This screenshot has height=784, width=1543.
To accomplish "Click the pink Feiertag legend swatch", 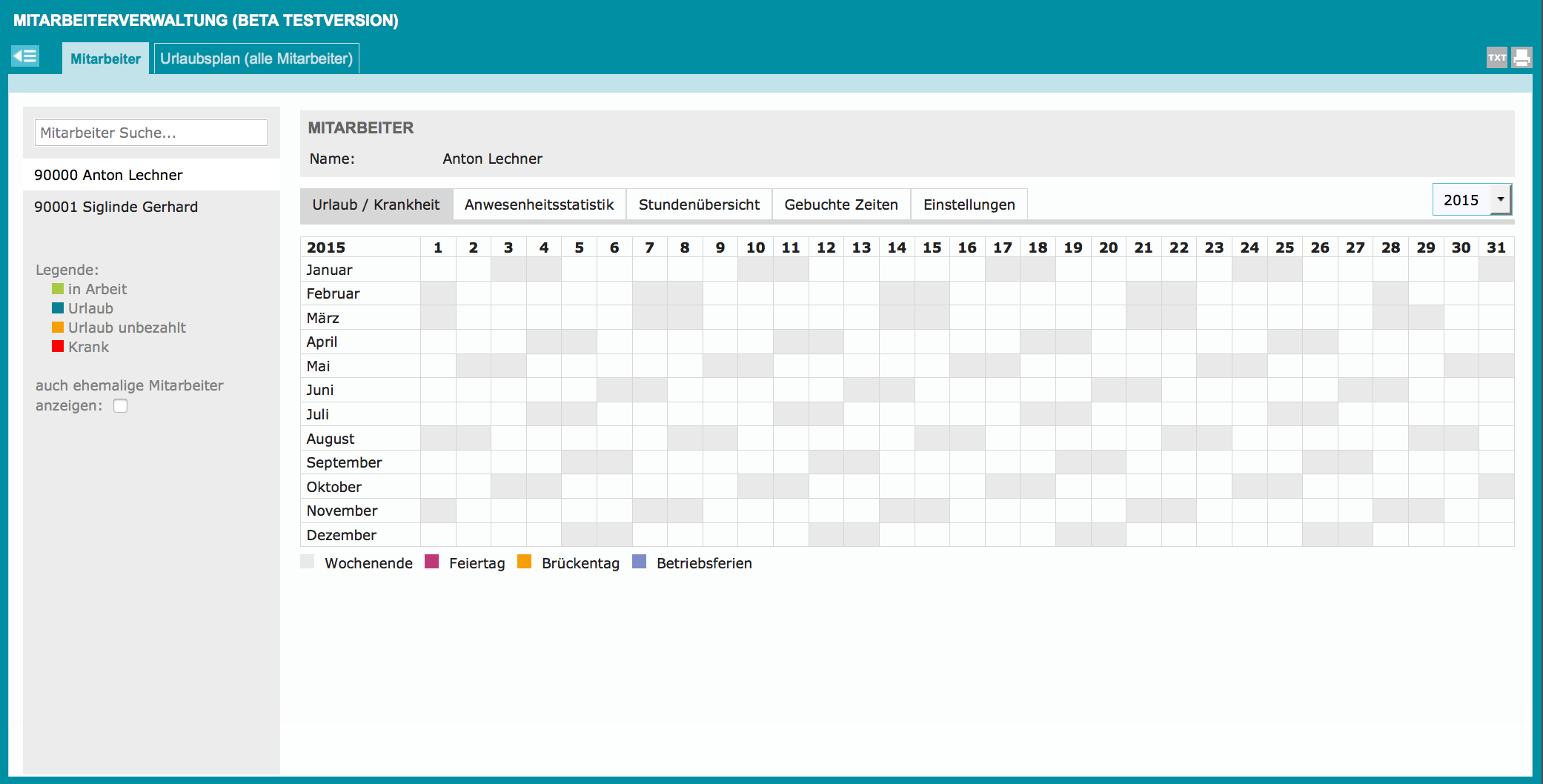I will [x=431, y=562].
